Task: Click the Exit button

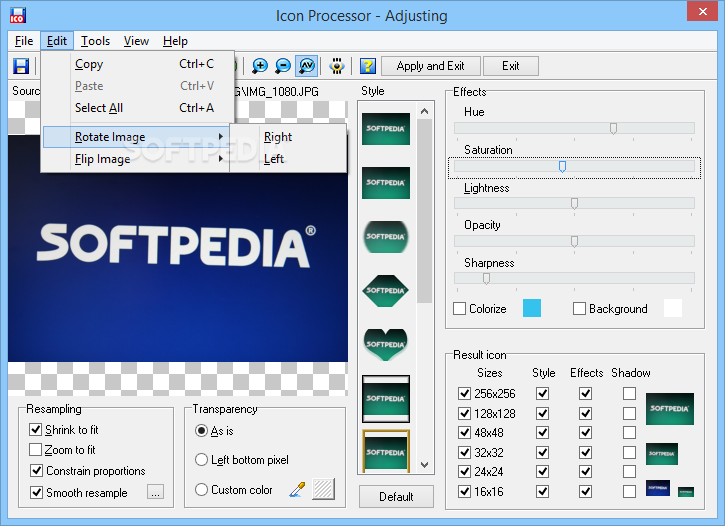Action: (510, 66)
